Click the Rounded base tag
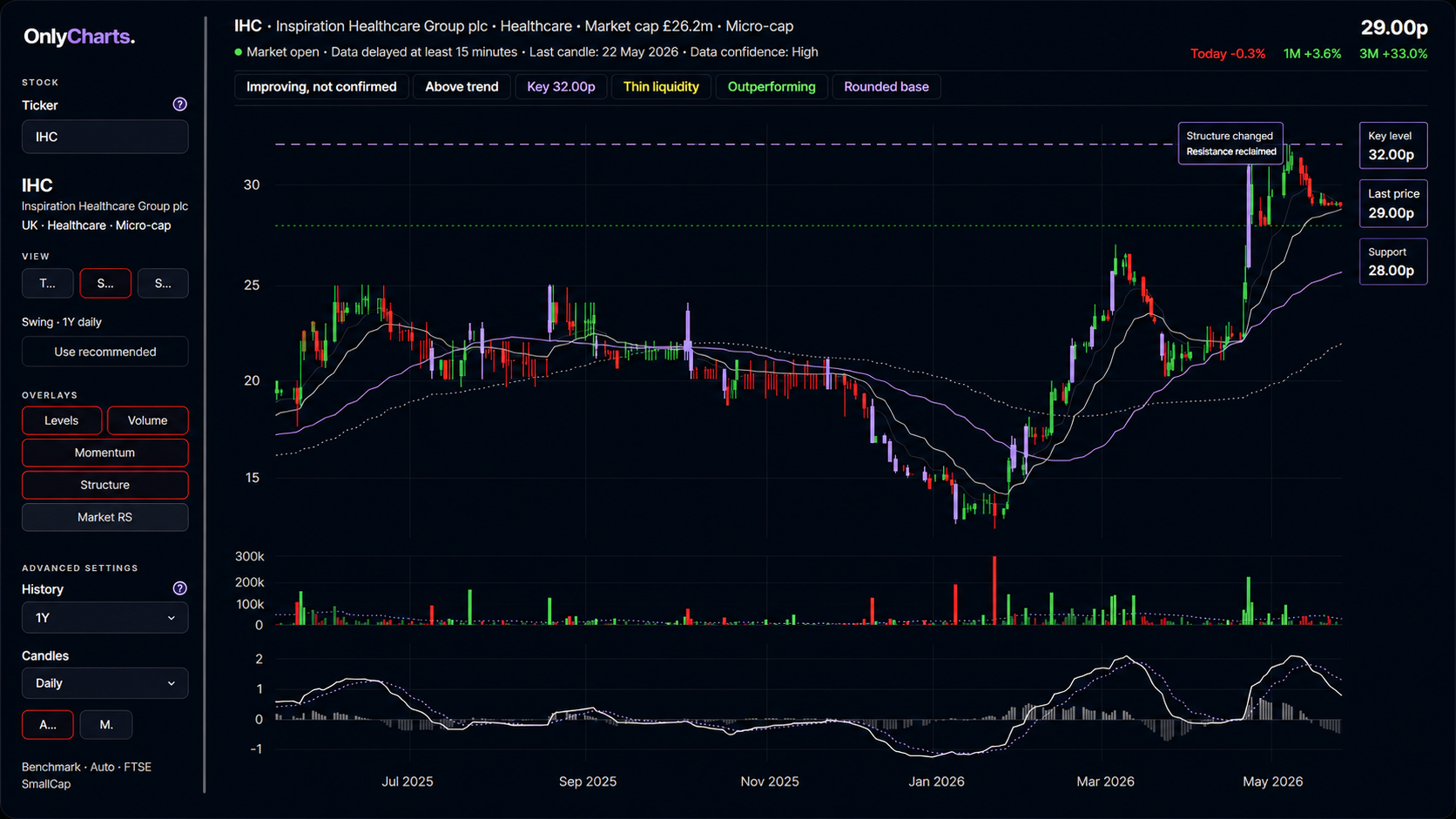 tap(886, 87)
